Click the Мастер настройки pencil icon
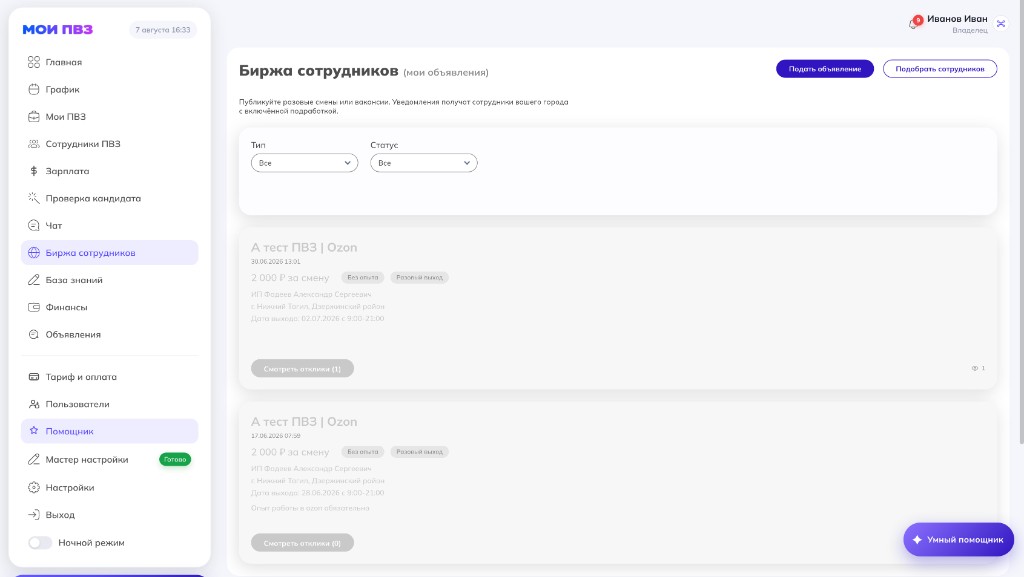The height and width of the screenshot is (577, 1024). pyautogui.click(x=34, y=460)
